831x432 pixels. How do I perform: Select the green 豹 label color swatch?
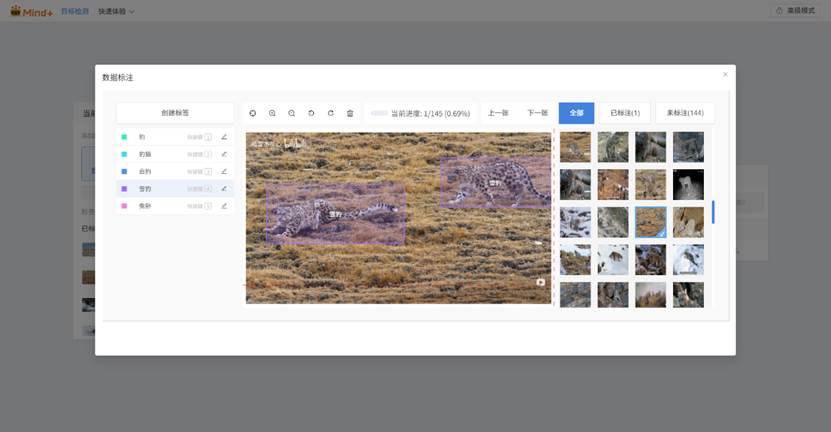coord(124,137)
